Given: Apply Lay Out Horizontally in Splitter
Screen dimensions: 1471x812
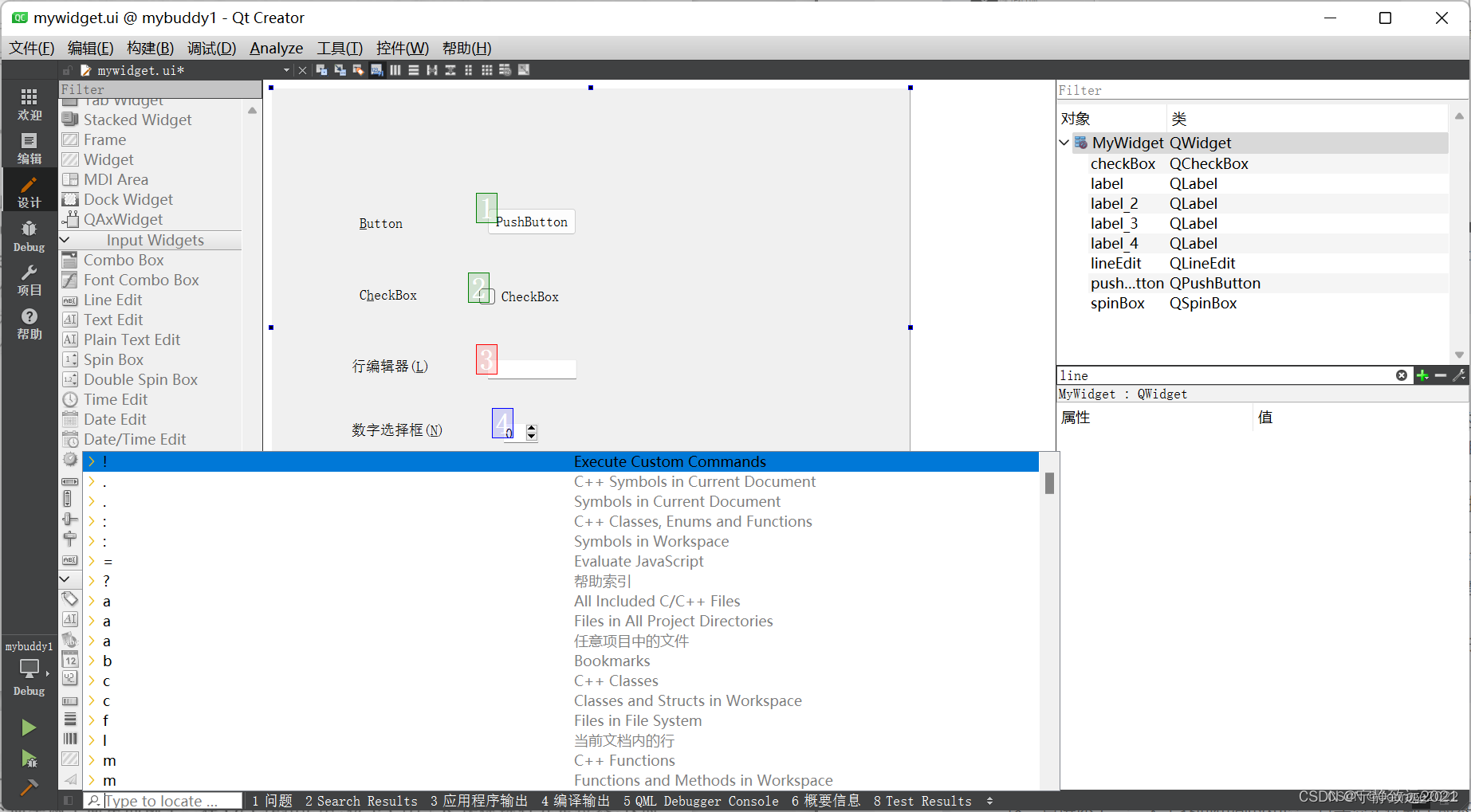Looking at the screenshot, I should 432,70.
